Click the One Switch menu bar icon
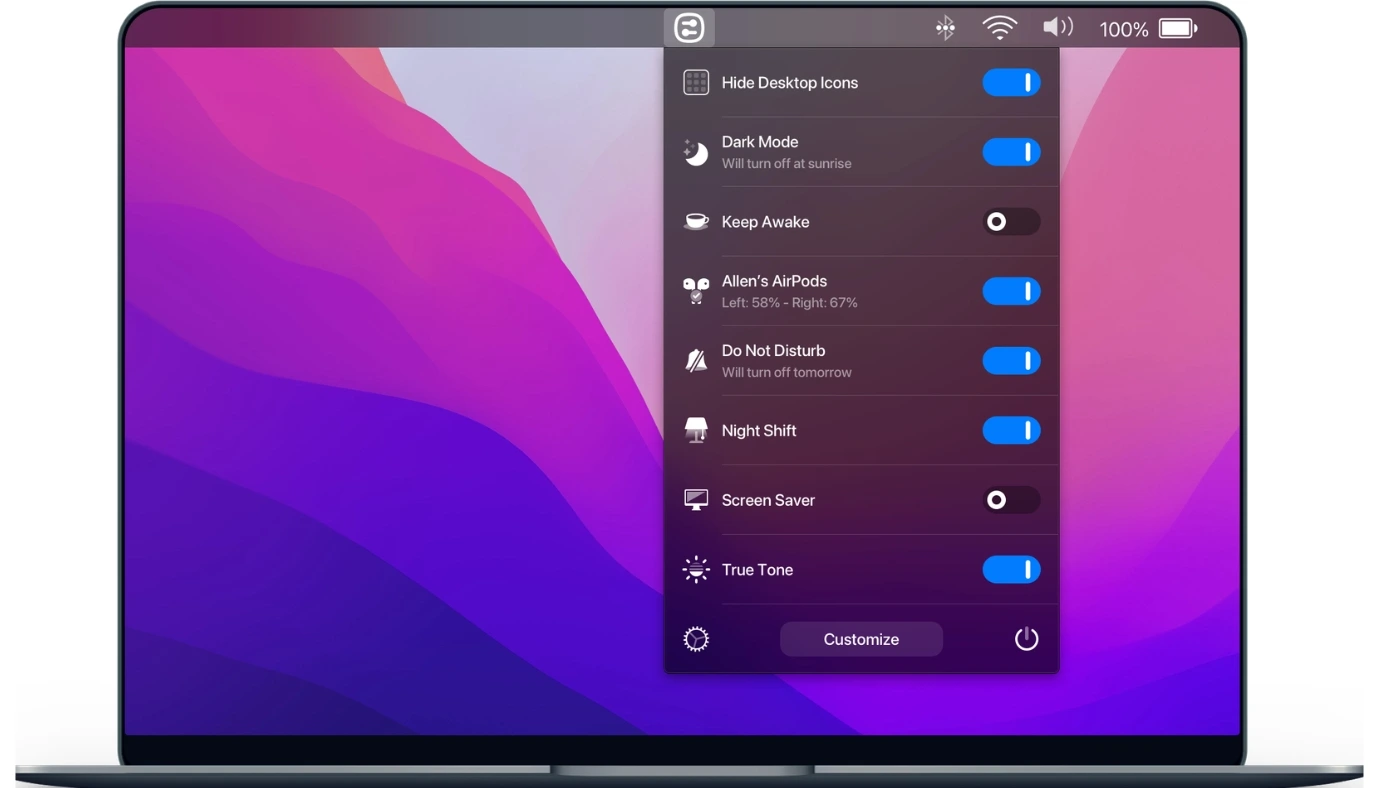The width and height of the screenshot is (1400, 788). tap(687, 28)
